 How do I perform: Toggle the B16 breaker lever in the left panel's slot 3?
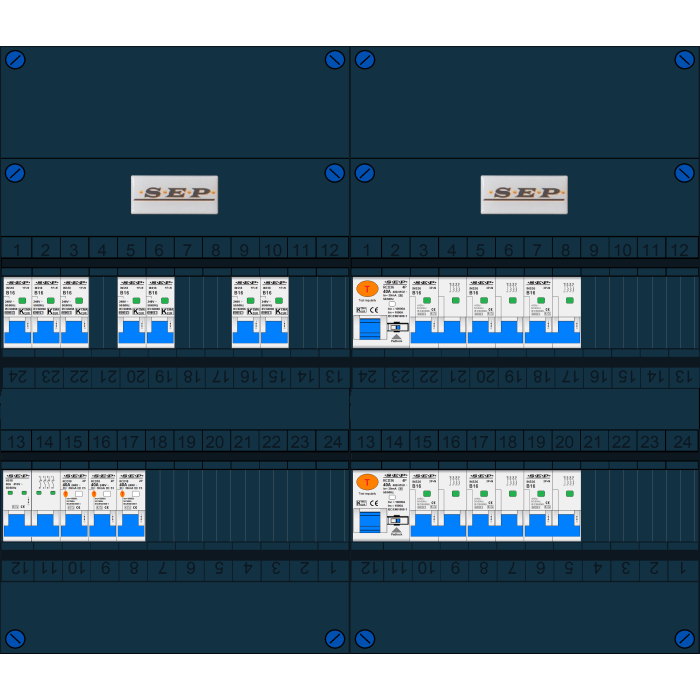75,332
